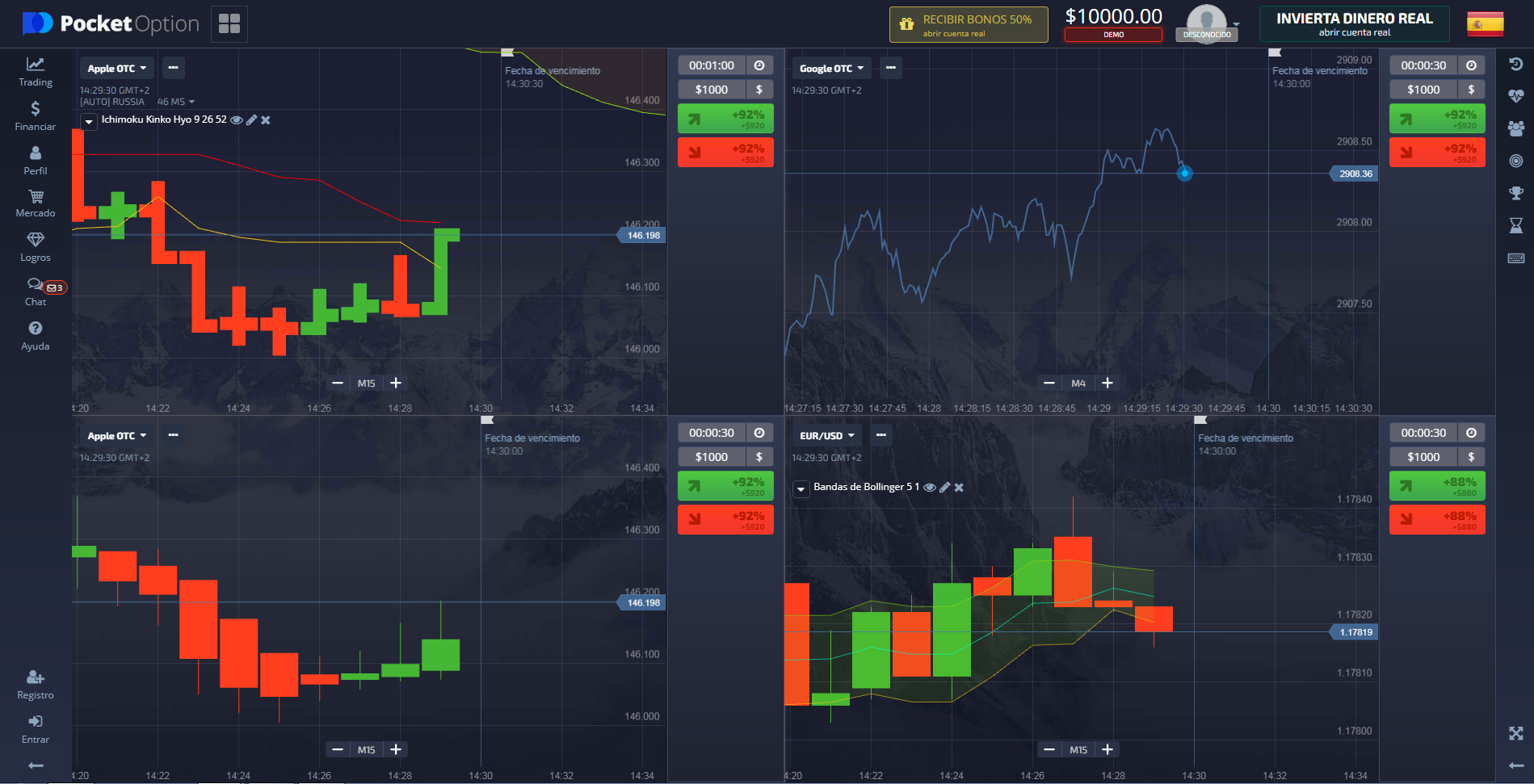Open Google OTC asset dropdown
Viewport: 1534px width, 784px height.
click(x=831, y=68)
